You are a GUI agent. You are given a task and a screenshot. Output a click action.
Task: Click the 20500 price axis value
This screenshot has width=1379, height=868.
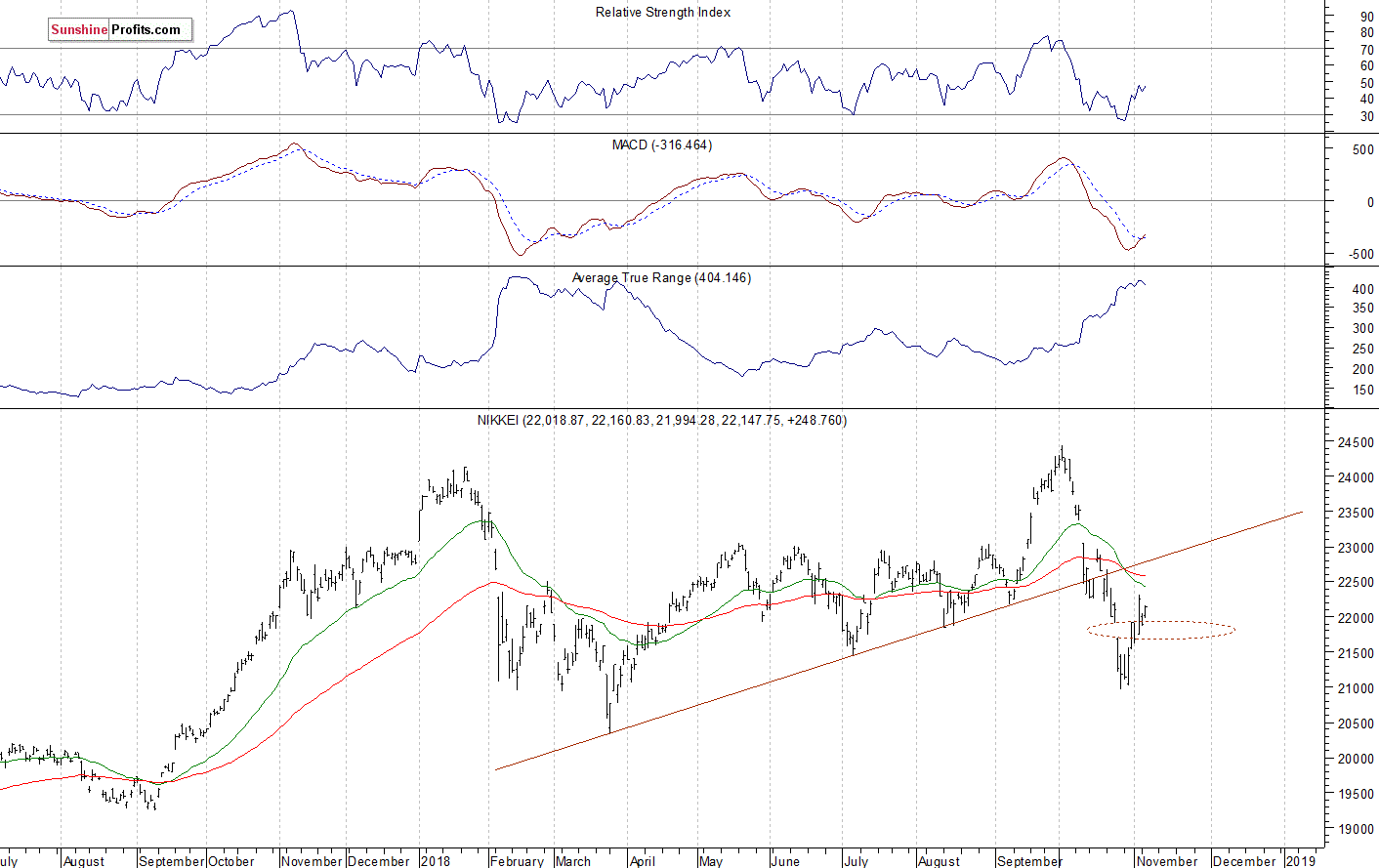1354,723
